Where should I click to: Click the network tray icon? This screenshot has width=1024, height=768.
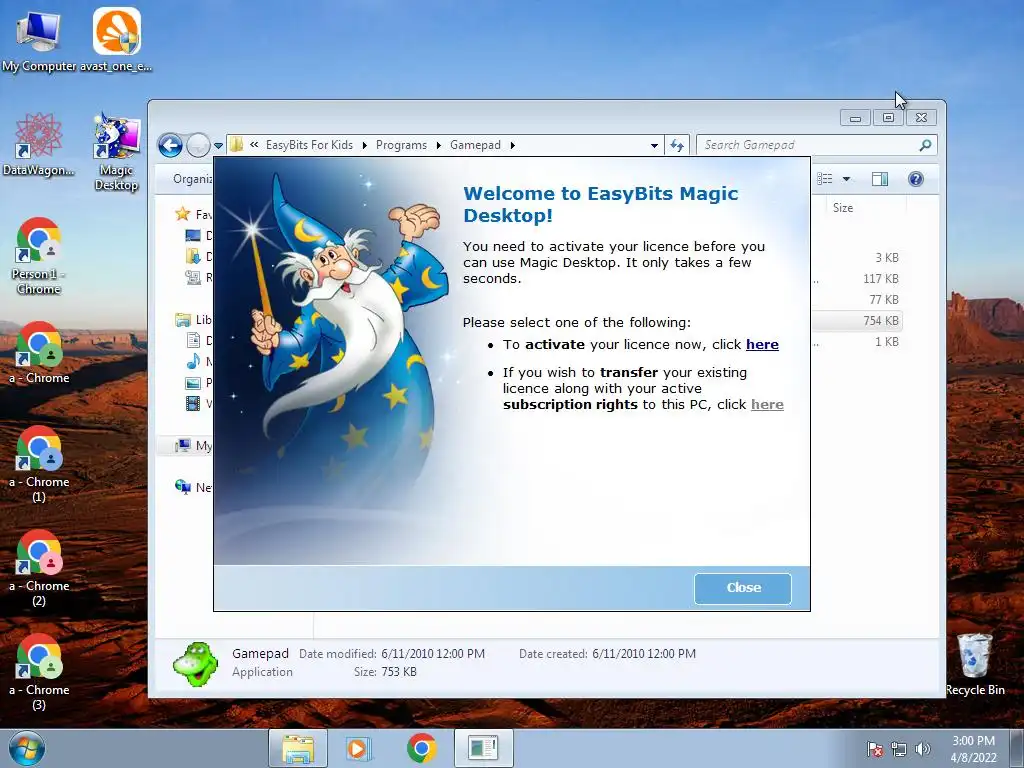tap(899, 749)
